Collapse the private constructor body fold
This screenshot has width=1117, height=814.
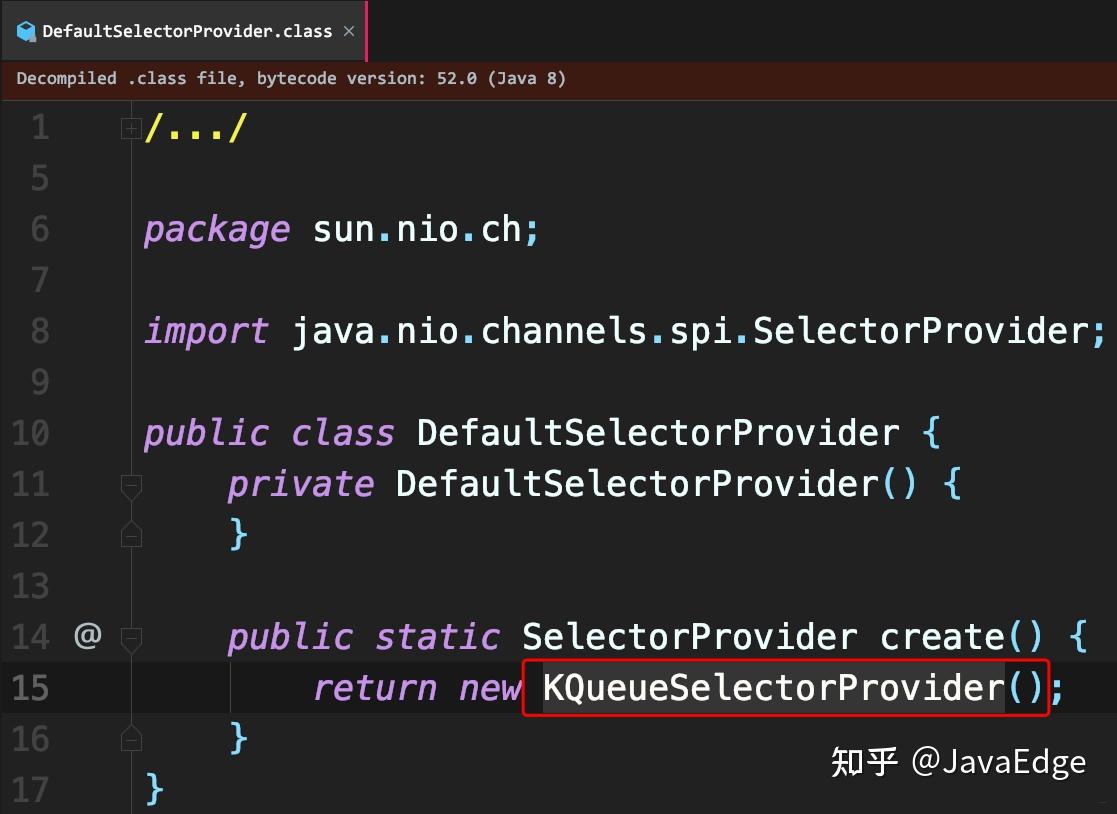(x=131, y=485)
